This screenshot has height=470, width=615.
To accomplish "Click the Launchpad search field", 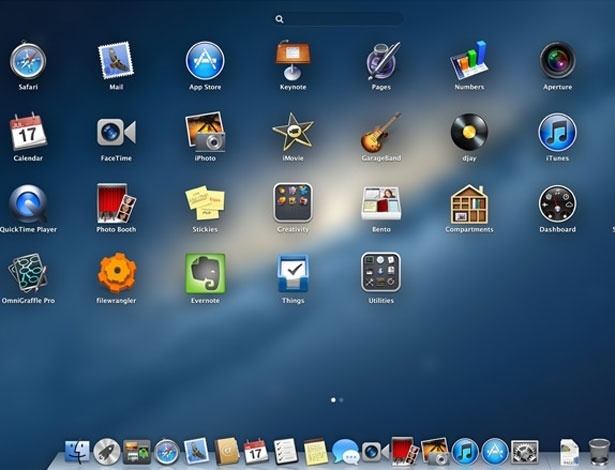I will pos(338,19).
